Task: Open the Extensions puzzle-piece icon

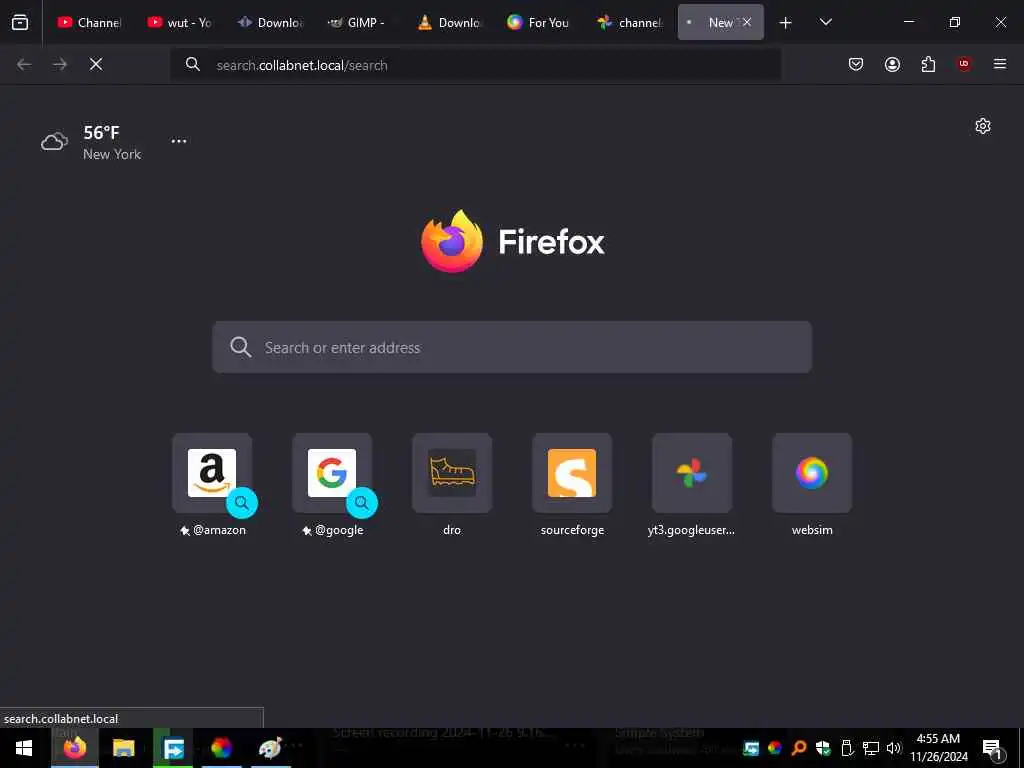Action: [928, 64]
